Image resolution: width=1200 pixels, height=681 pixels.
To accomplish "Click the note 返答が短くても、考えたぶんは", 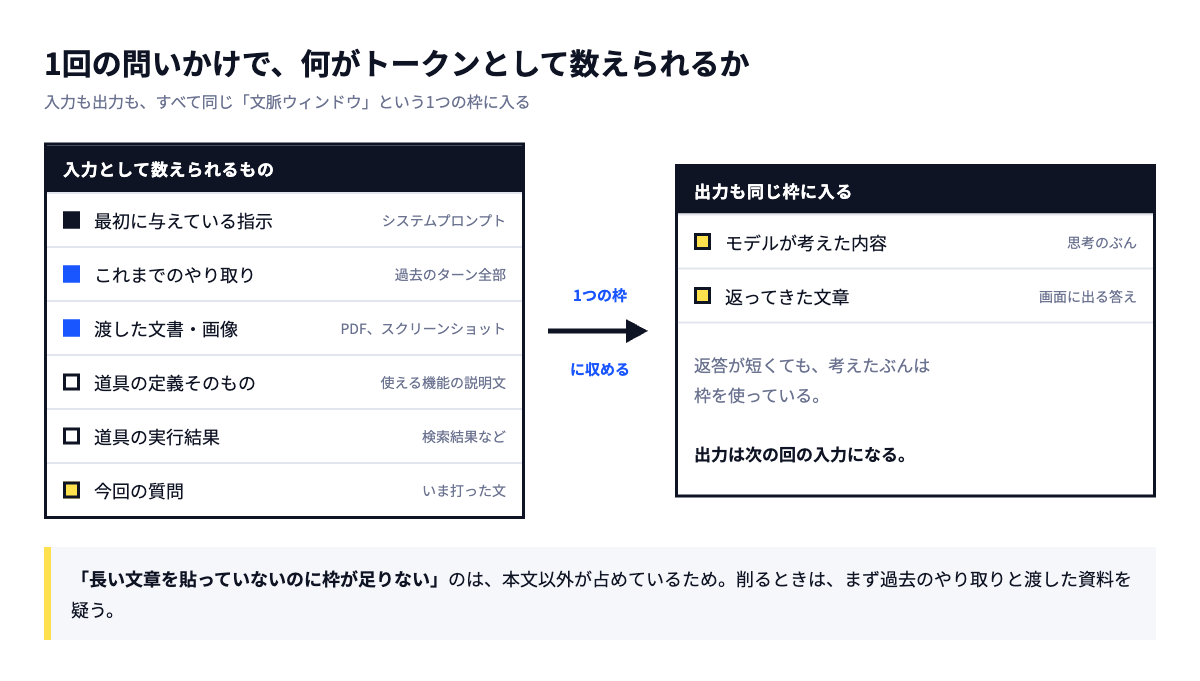I will tap(812, 365).
